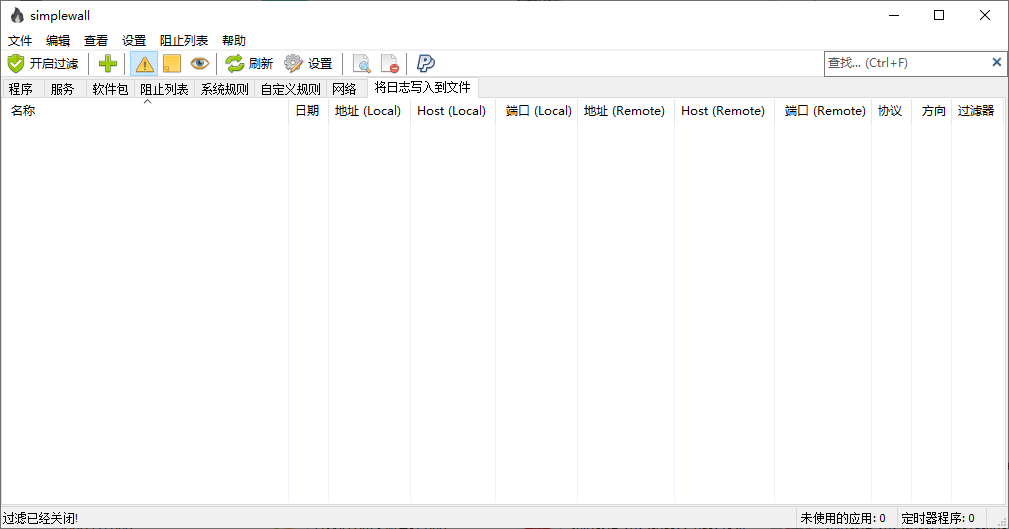Toggle the yellow warning triangle notifications button

(145, 64)
